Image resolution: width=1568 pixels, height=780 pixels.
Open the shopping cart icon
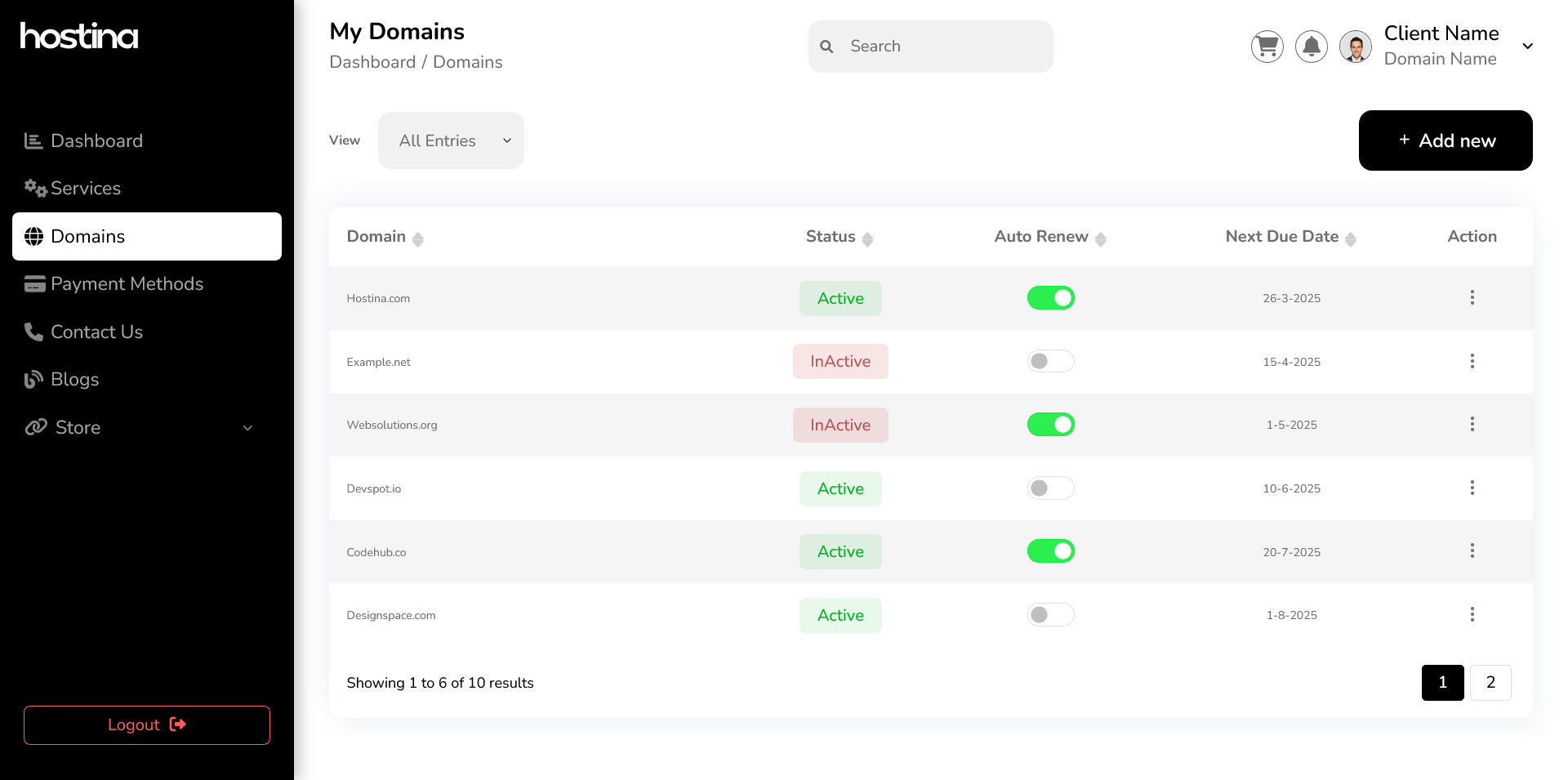coord(1267,47)
